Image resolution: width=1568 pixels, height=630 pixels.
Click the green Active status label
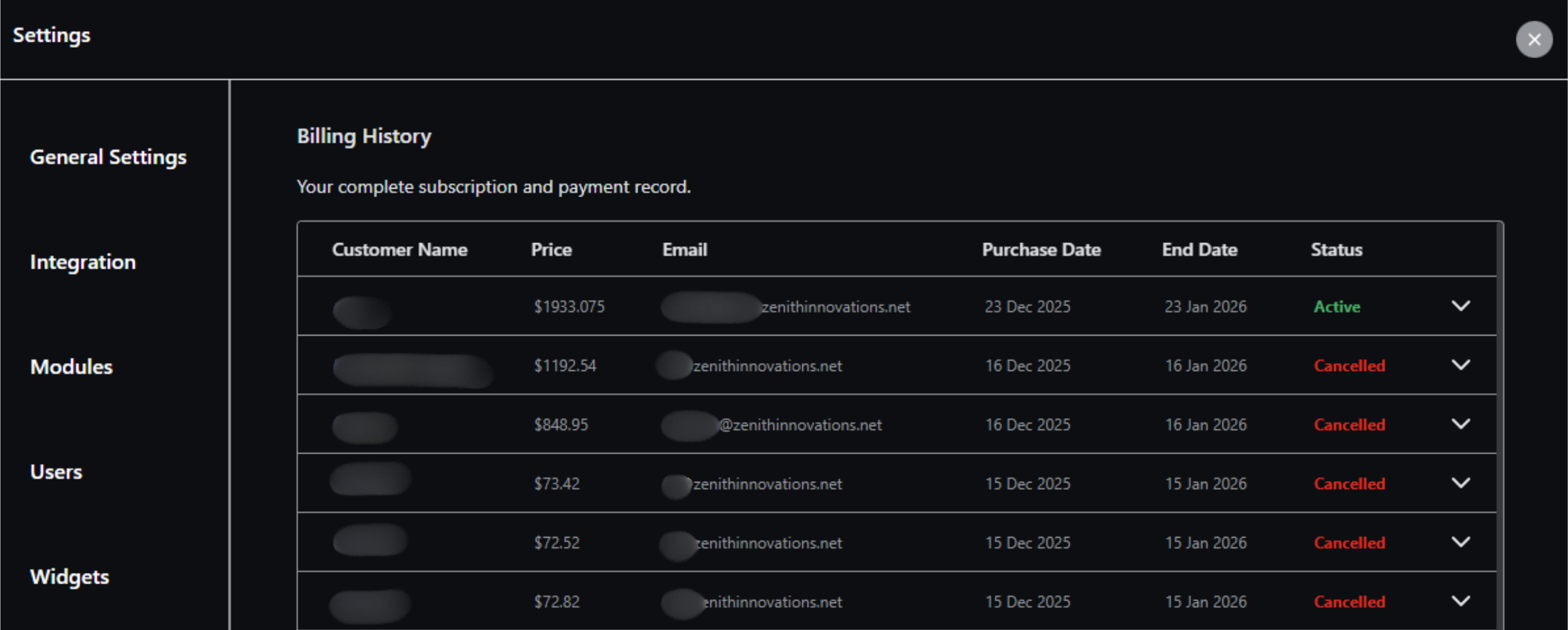tap(1336, 307)
